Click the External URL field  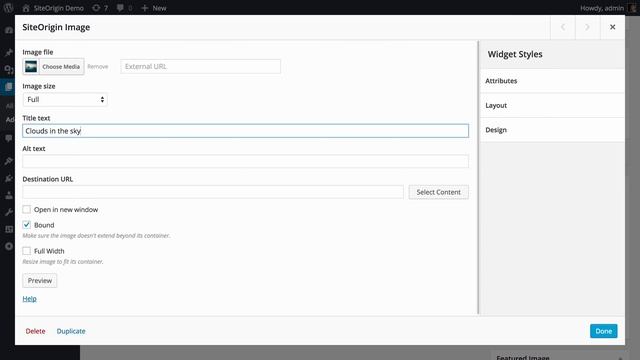(x=200, y=67)
